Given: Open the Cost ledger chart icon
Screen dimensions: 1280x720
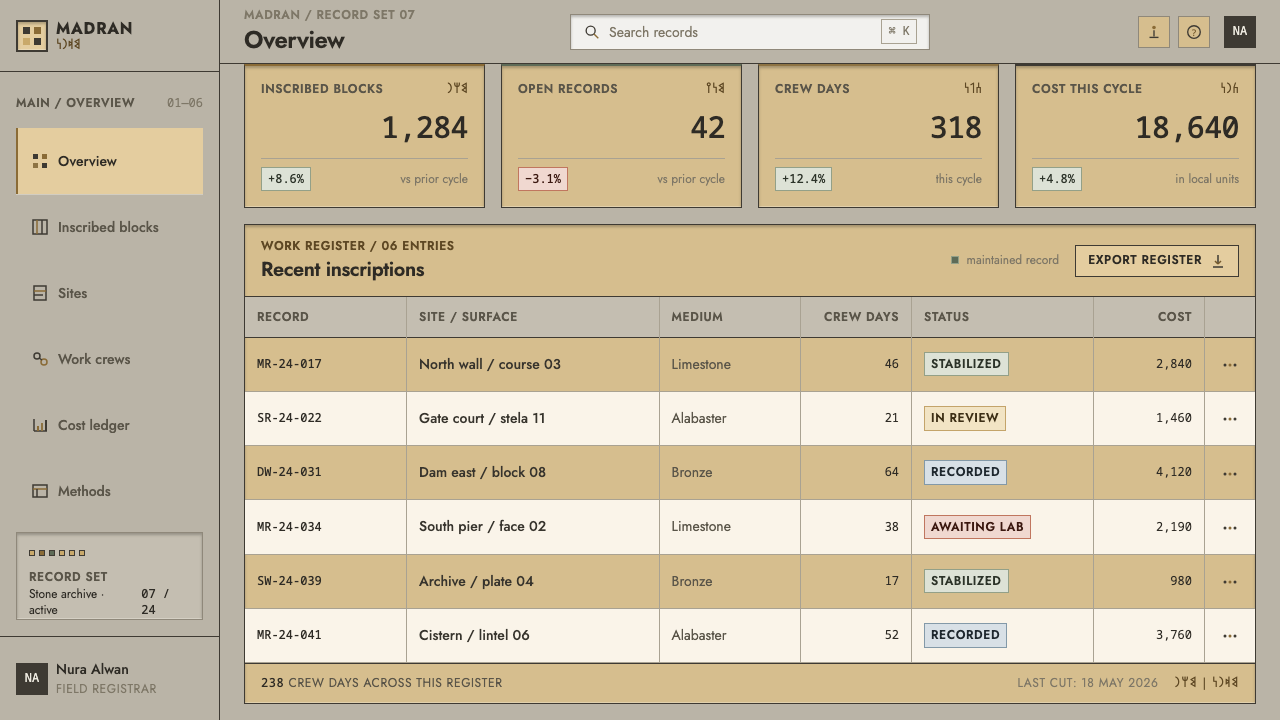Looking at the screenshot, I should (40, 425).
